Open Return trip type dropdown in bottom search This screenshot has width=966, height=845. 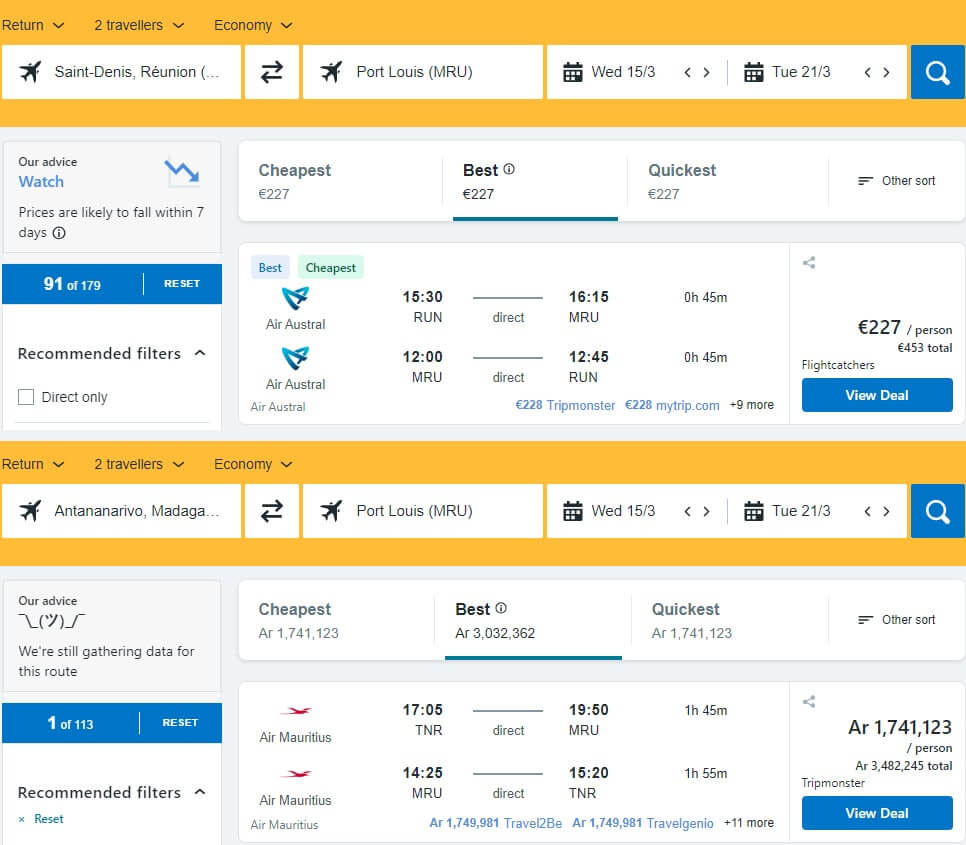[33, 464]
